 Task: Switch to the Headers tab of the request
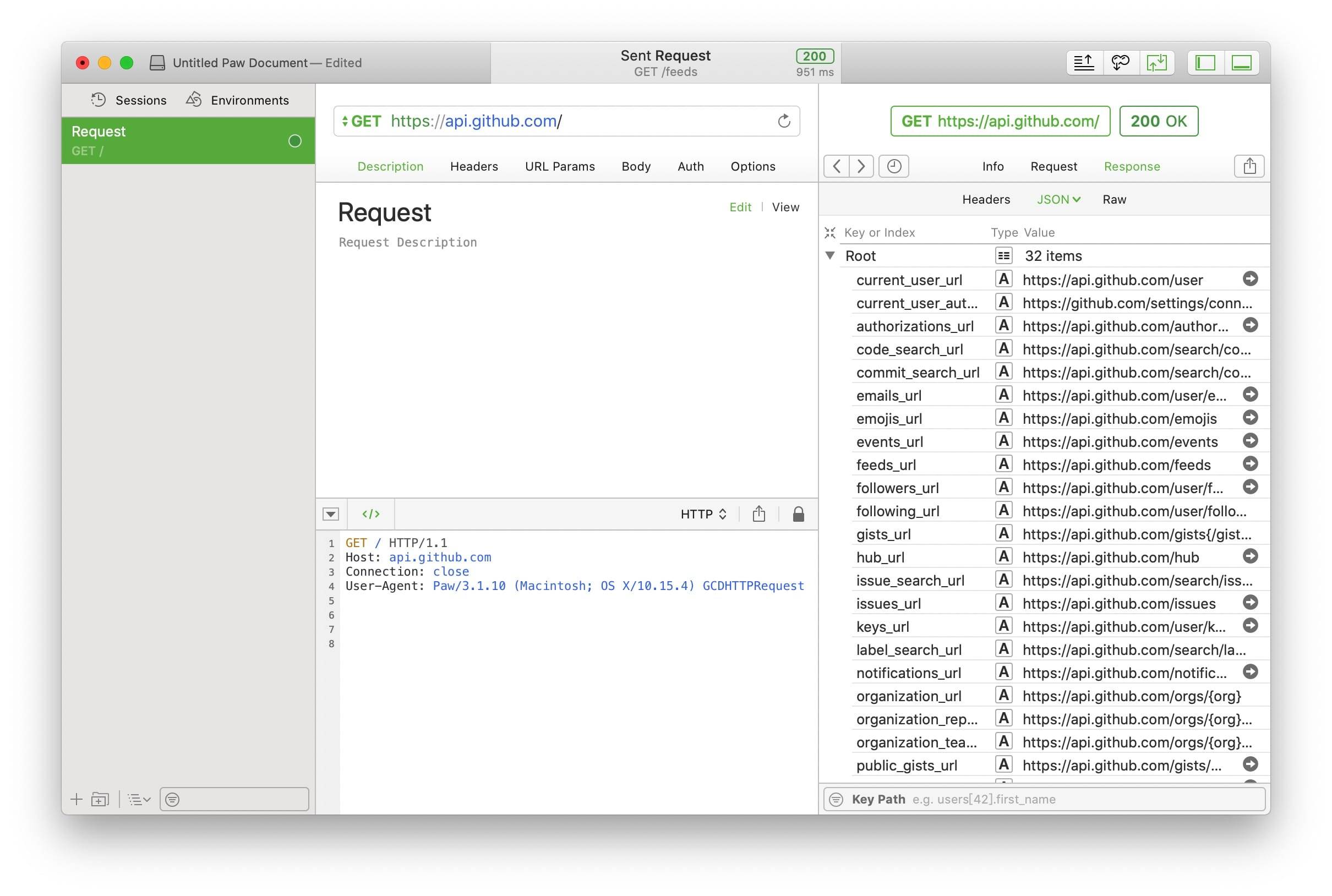tap(474, 166)
